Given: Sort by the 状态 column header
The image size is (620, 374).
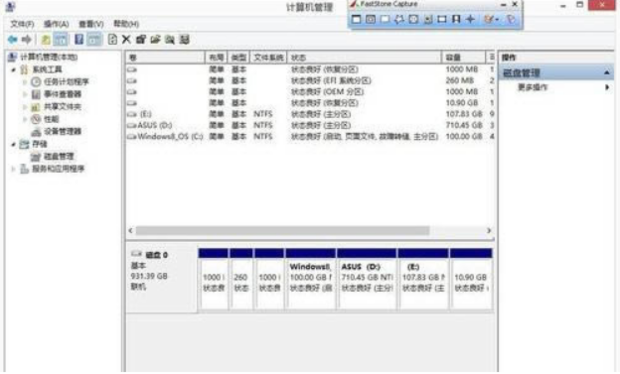Looking at the screenshot, I should 364,58.
